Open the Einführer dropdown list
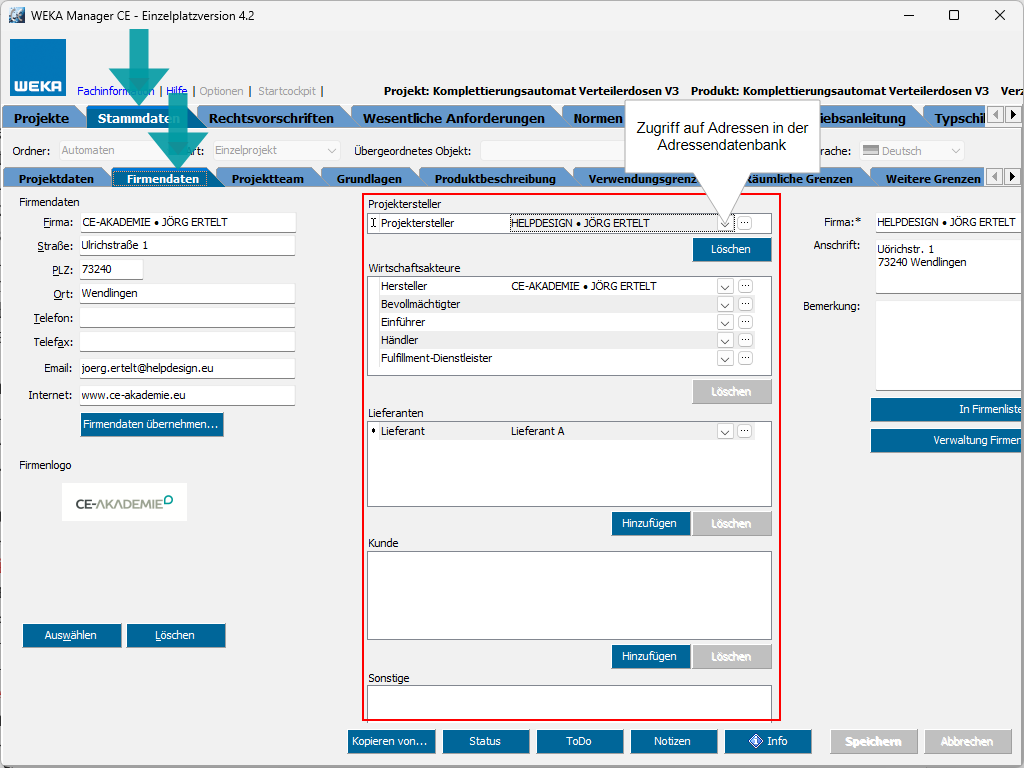 click(x=725, y=323)
